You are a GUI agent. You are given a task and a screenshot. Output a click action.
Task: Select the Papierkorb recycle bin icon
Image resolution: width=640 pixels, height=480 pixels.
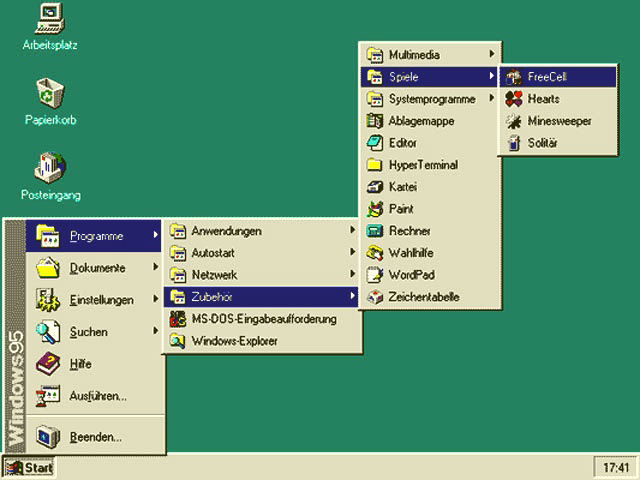[50, 93]
